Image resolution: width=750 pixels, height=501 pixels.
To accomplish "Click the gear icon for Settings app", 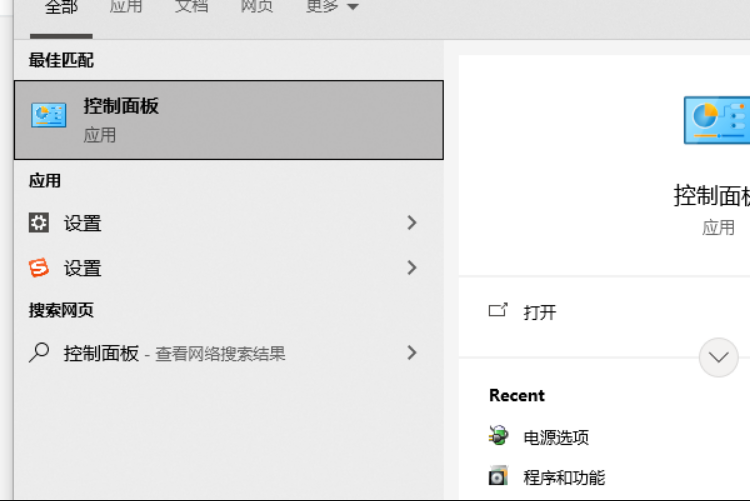I will (x=39, y=223).
